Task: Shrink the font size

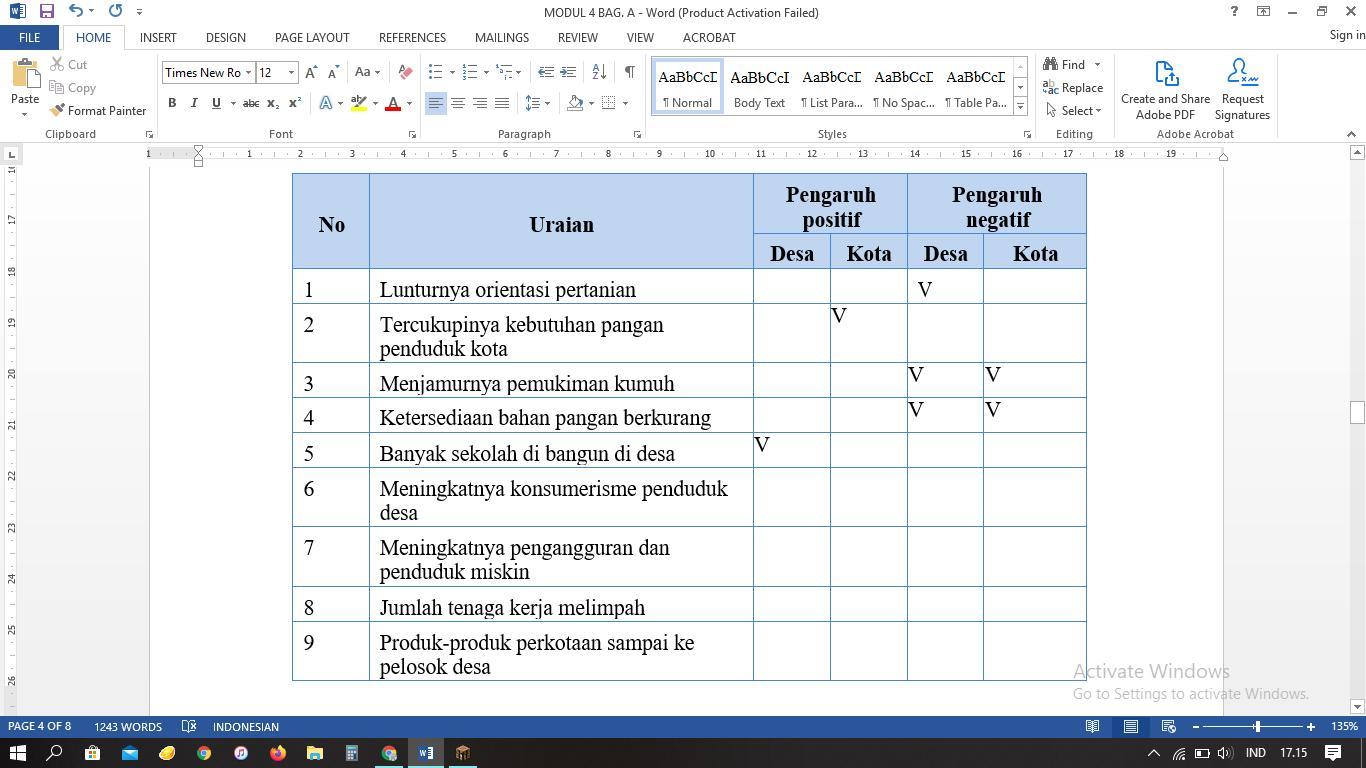Action: (333, 72)
